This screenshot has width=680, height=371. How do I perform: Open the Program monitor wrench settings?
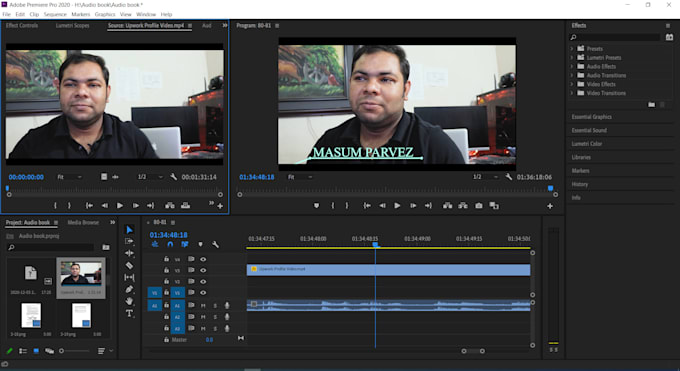tap(509, 177)
